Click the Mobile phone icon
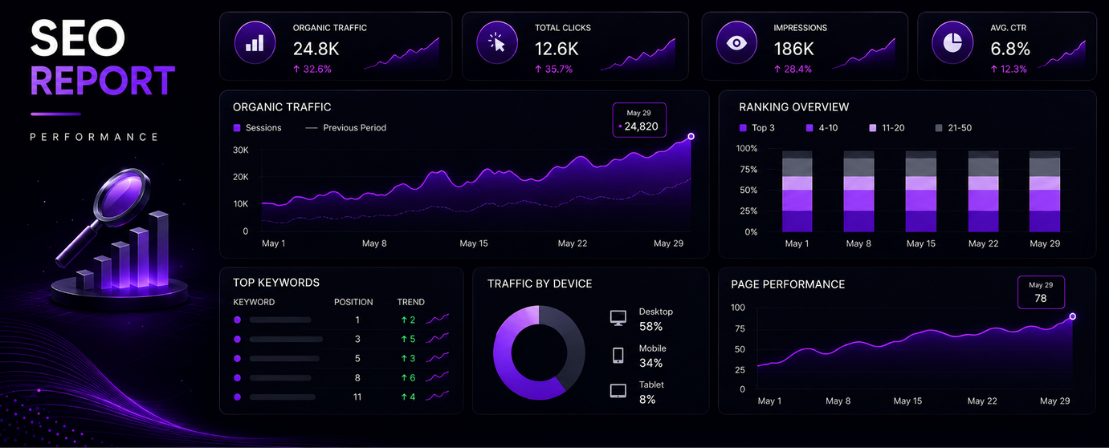 coord(617,355)
